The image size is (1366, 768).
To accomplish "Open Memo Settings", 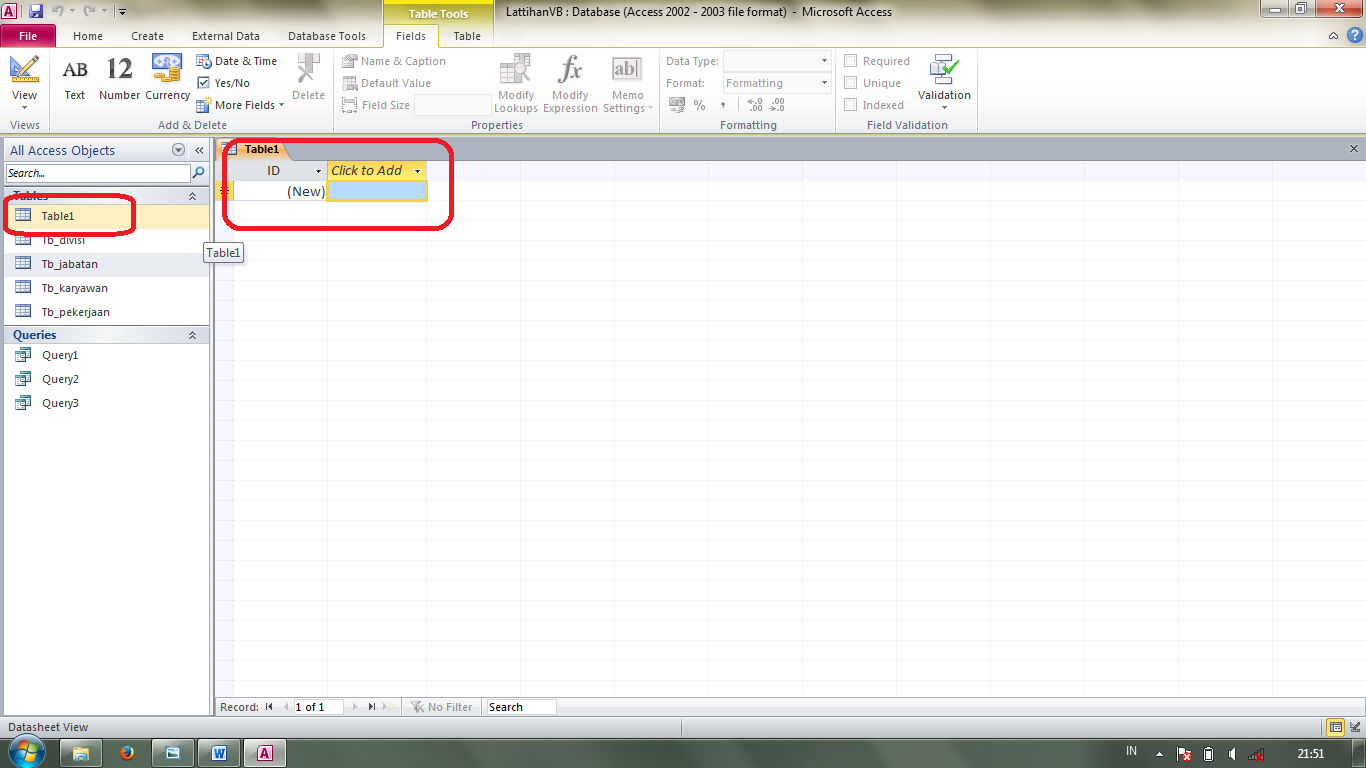I will [x=627, y=80].
